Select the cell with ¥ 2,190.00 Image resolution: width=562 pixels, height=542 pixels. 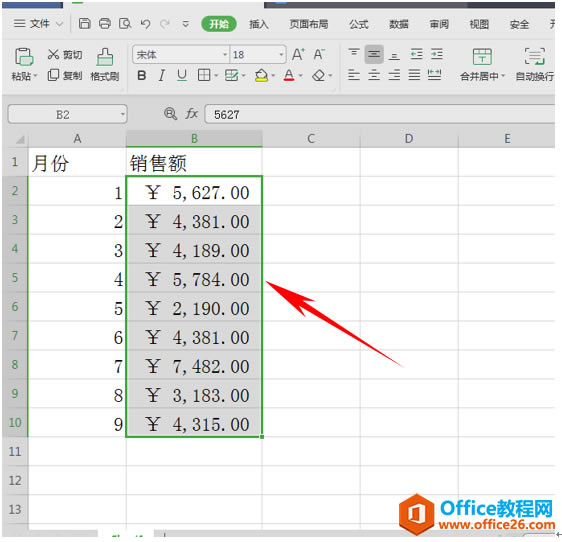pyautogui.click(x=194, y=308)
